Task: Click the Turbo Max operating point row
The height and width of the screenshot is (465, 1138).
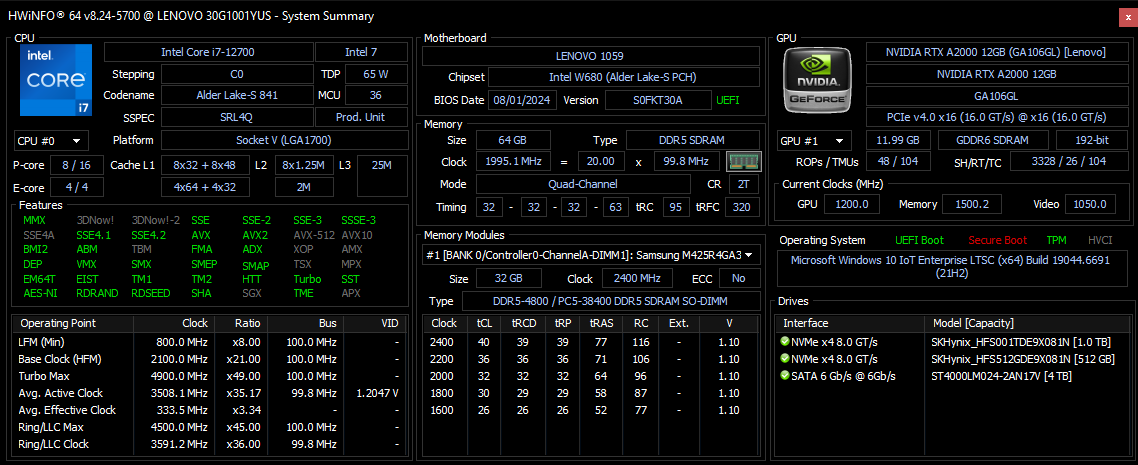Action: click(x=208, y=376)
